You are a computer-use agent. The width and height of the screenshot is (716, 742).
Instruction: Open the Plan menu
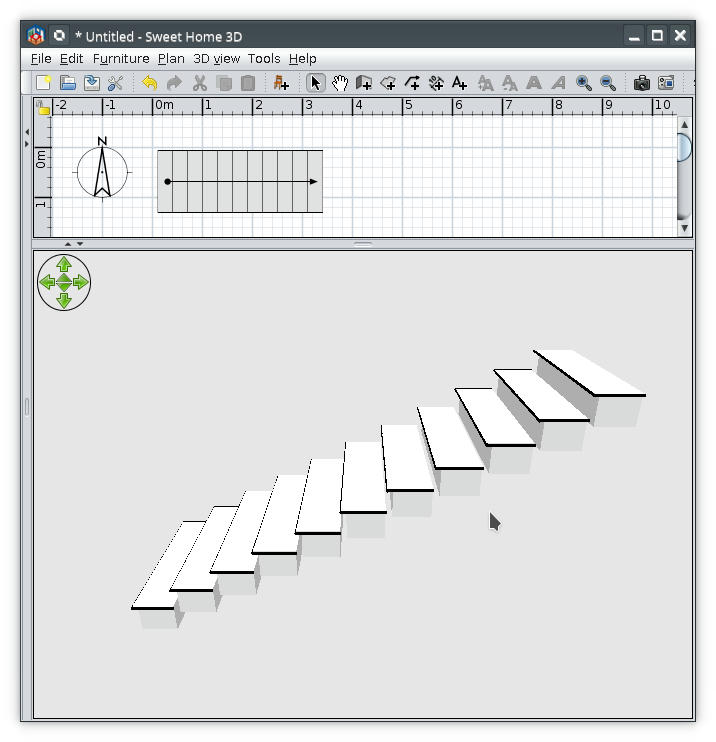coord(171,59)
